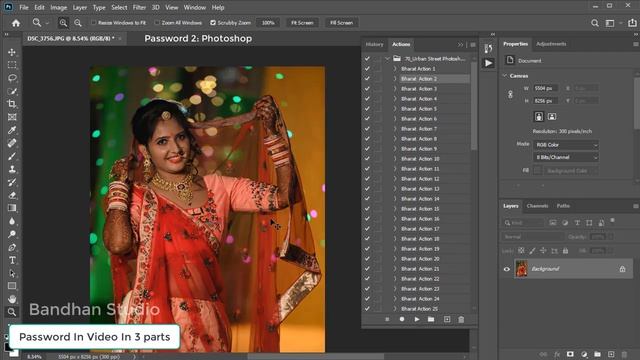Expand Bharat Action 2 steps
The image size is (640, 360).
click(x=395, y=79)
